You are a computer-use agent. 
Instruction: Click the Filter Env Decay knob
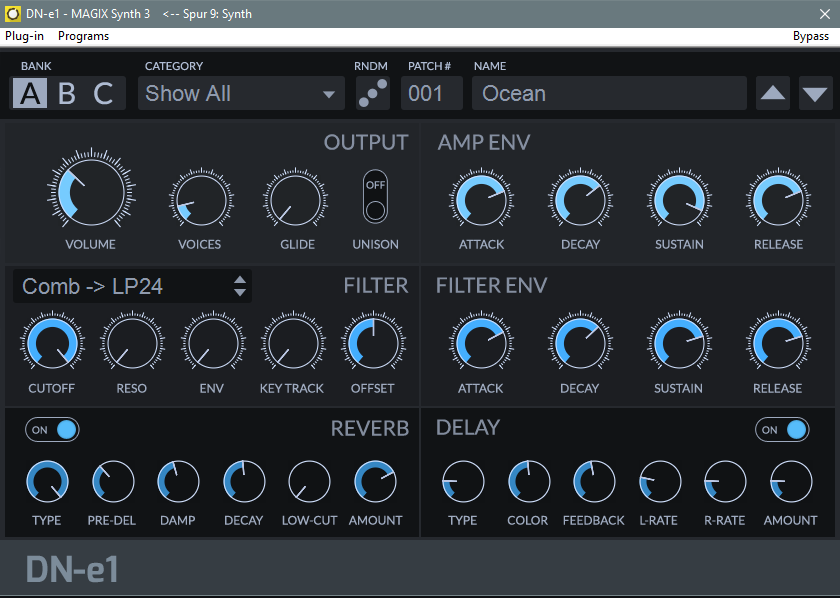coord(580,343)
